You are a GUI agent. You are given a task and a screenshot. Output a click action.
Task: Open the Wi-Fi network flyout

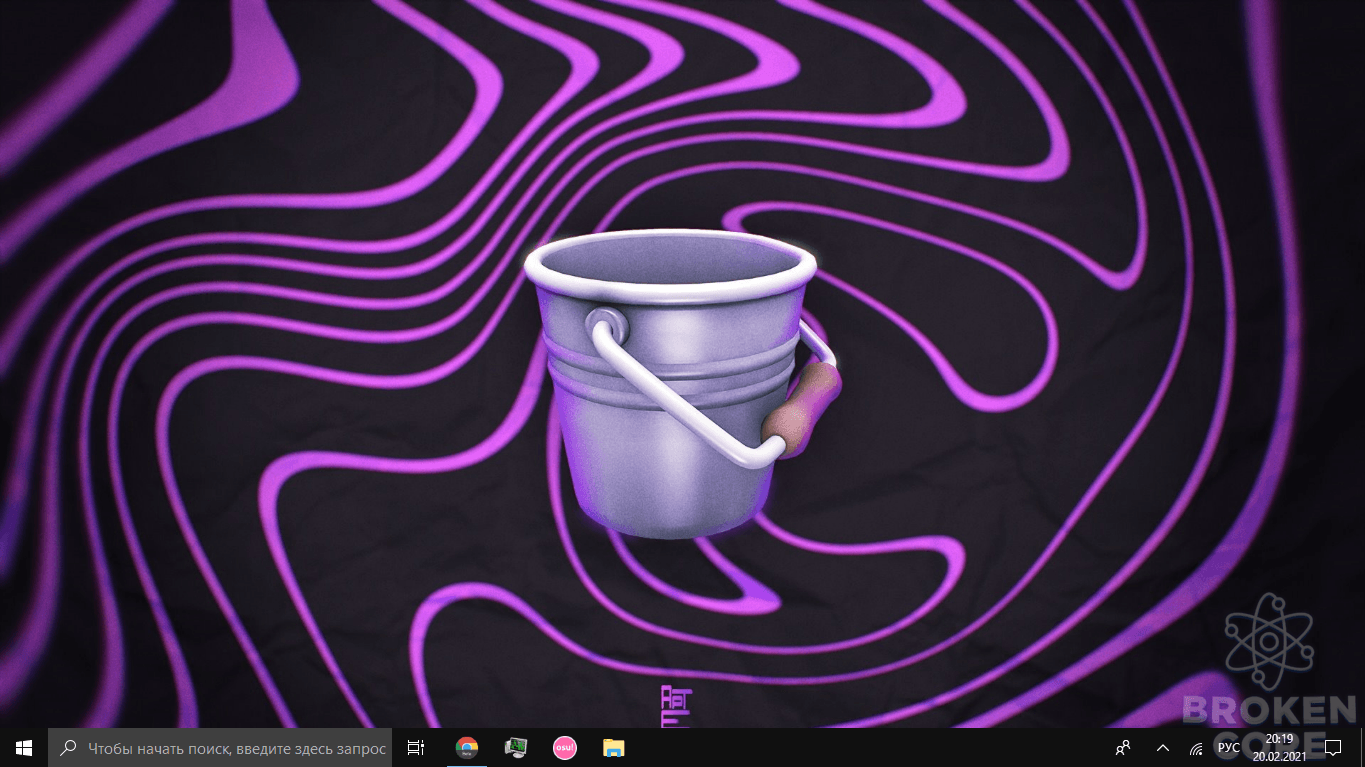click(1196, 748)
